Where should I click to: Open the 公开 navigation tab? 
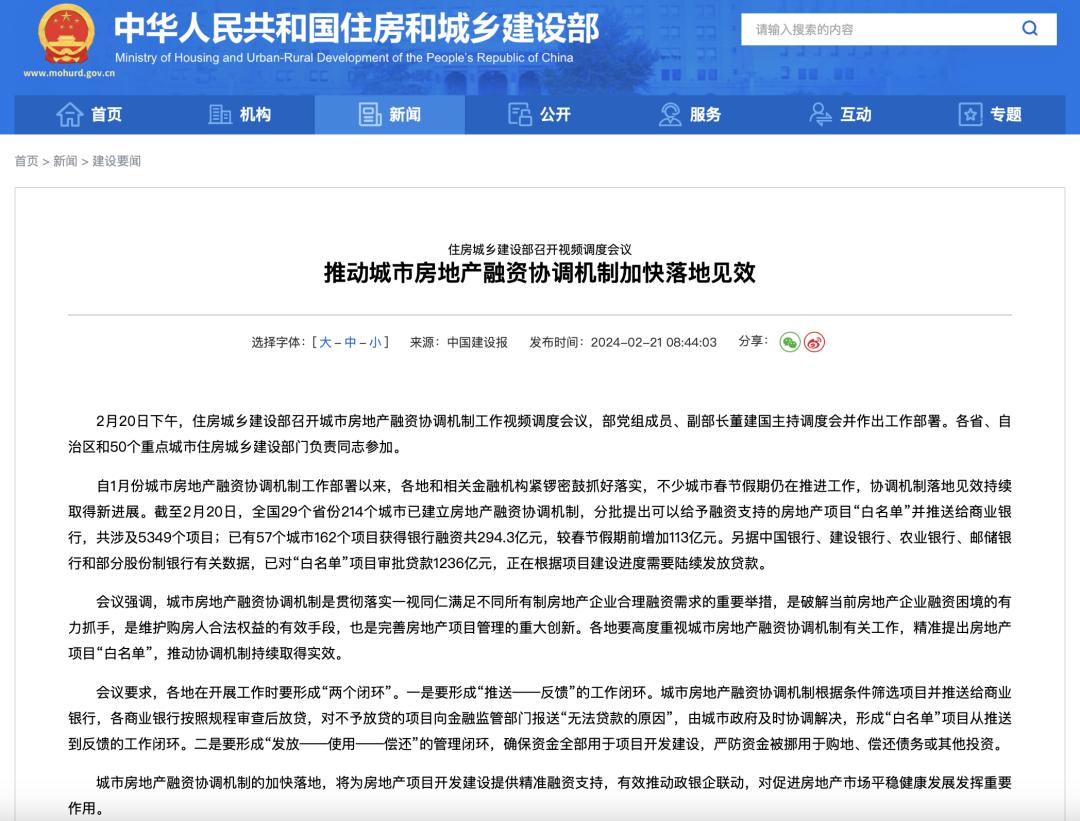540,114
